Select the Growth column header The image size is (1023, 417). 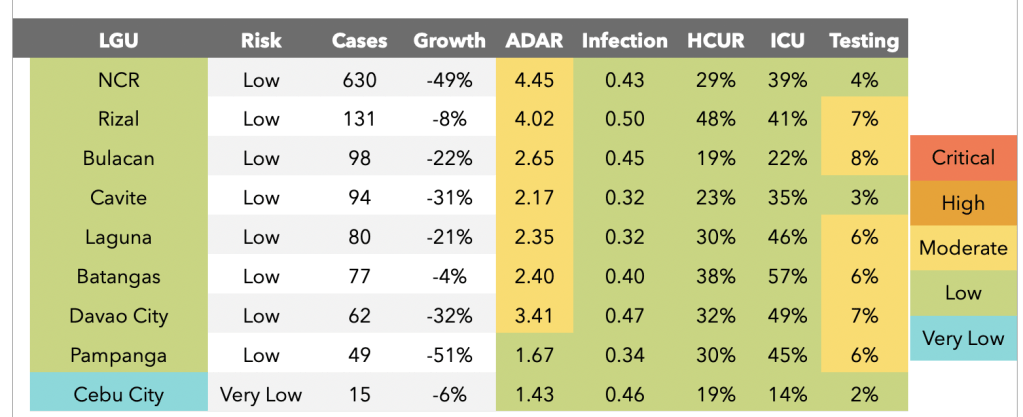point(449,41)
